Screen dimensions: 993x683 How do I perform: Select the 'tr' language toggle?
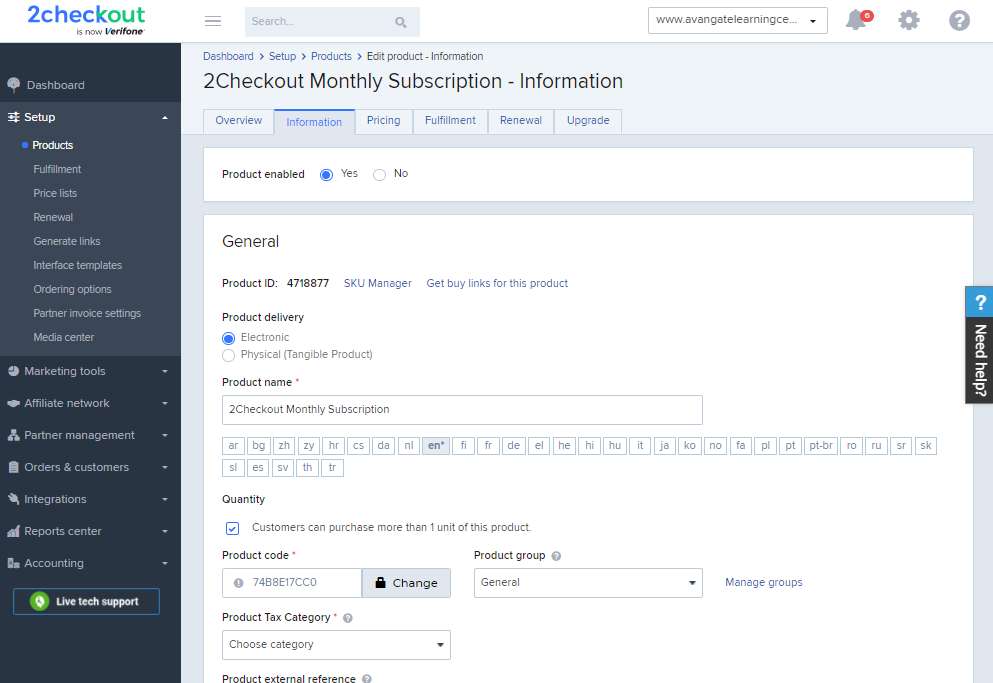coord(332,468)
